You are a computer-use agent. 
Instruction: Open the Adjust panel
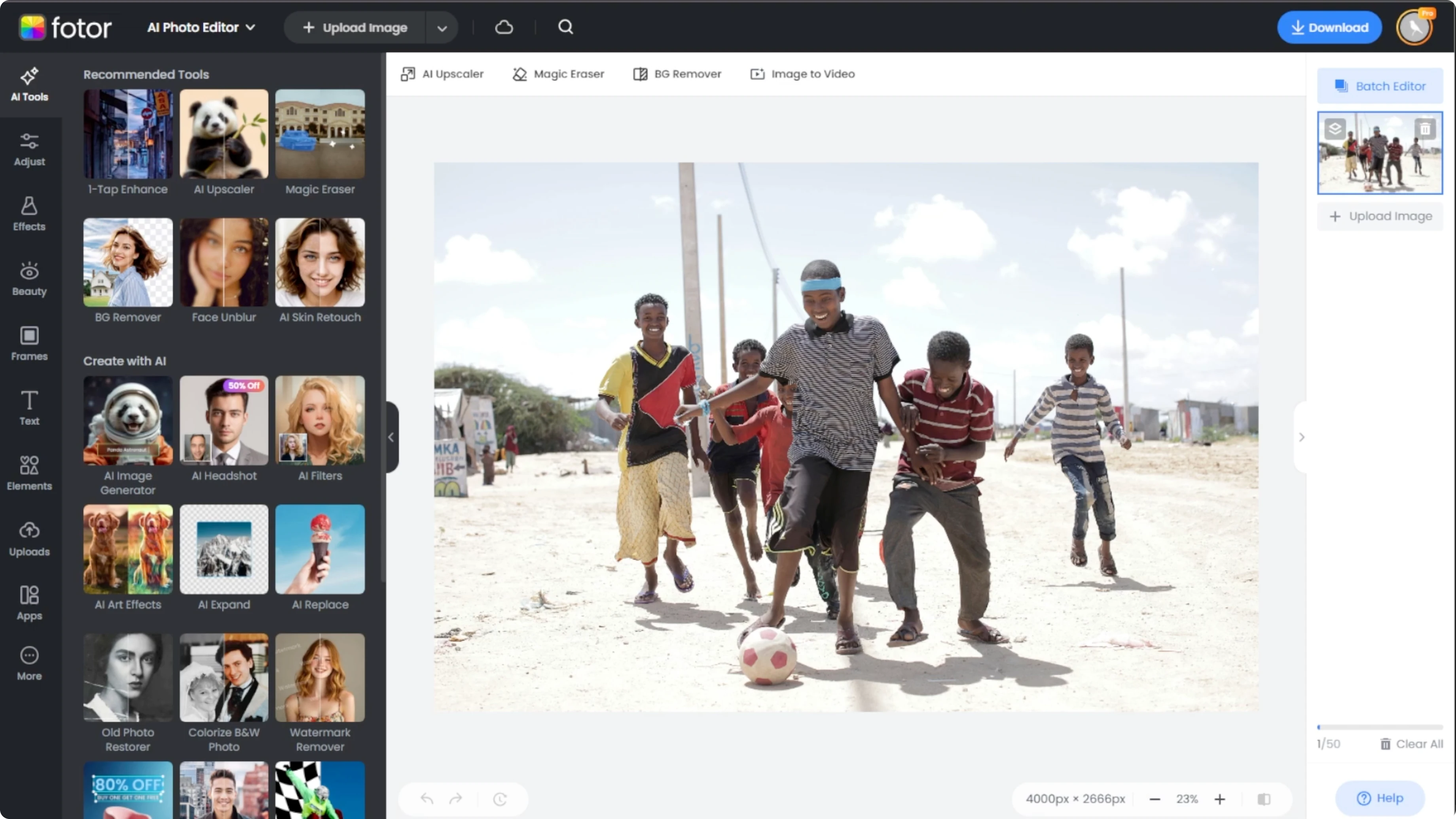click(29, 150)
